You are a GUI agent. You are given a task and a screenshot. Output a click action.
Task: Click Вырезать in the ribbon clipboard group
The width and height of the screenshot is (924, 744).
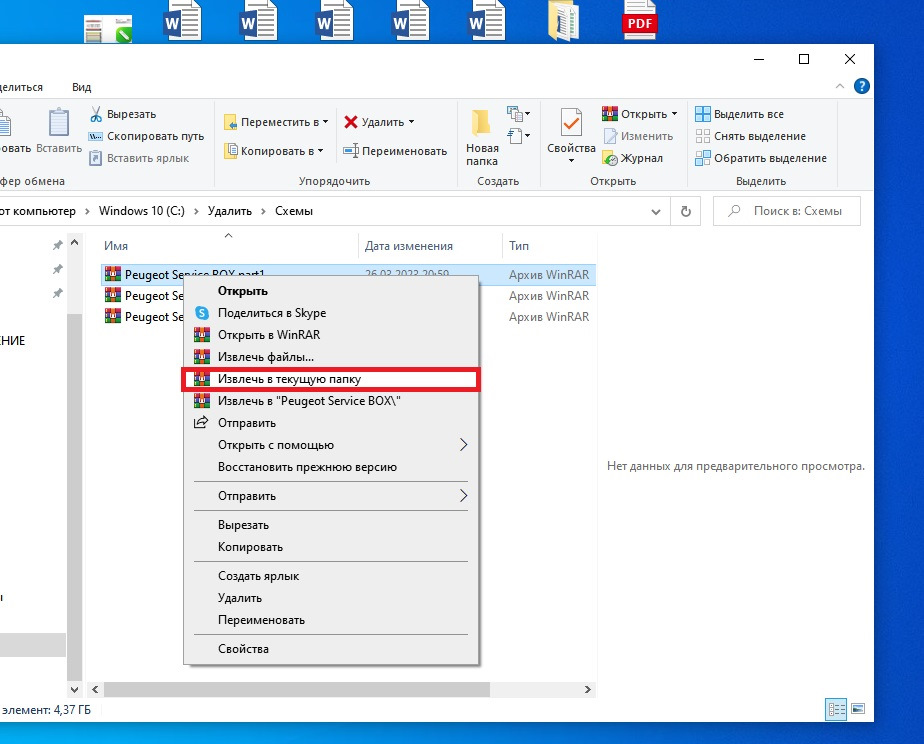point(123,114)
